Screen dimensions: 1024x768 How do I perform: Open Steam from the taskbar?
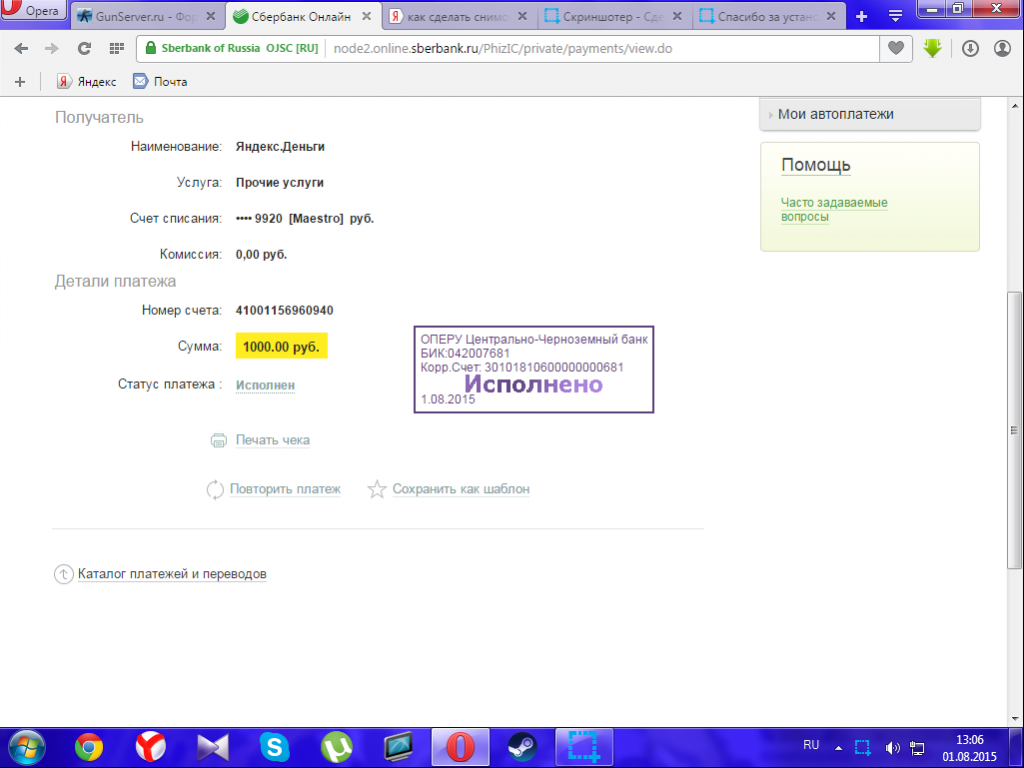click(x=521, y=746)
